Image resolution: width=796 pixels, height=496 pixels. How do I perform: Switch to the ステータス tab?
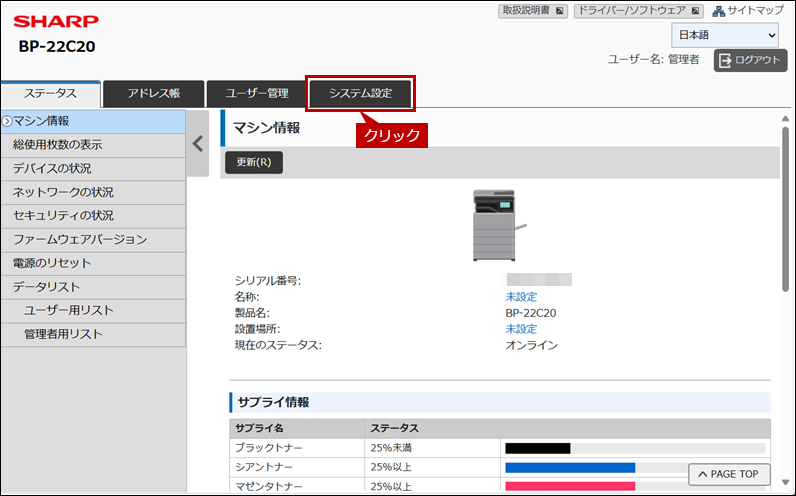(x=51, y=94)
